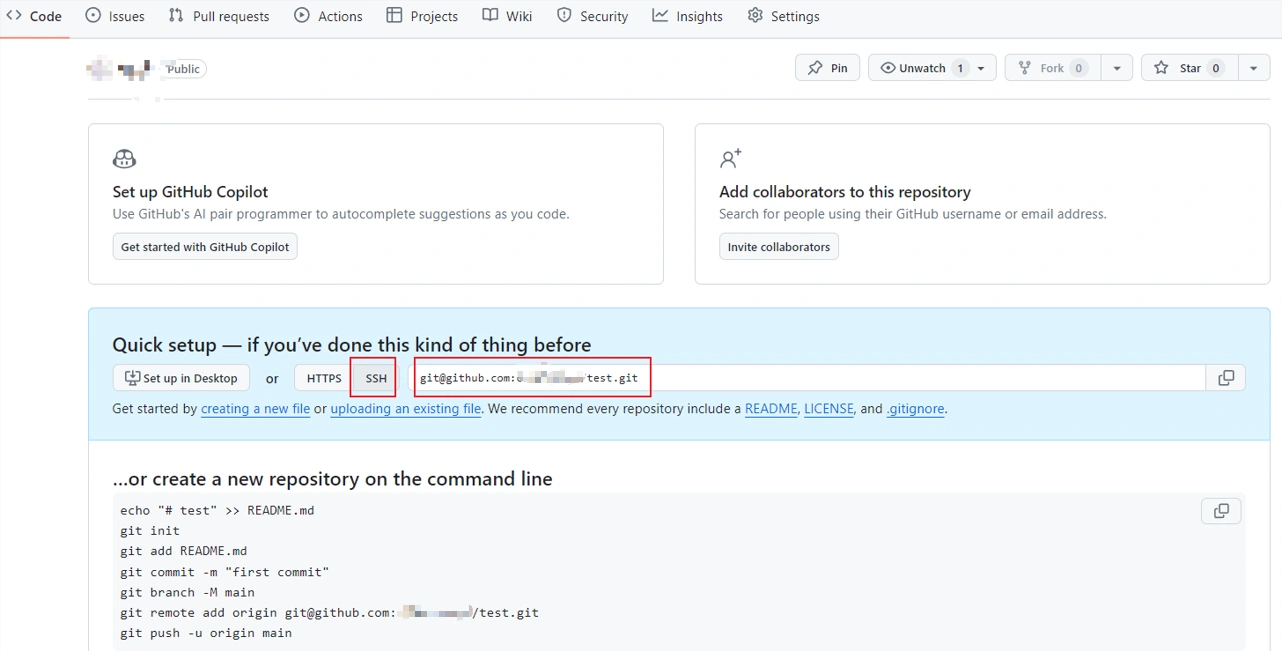Get started with GitHub Copilot
Viewport: 1282px width, 651px height.
(x=205, y=247)
